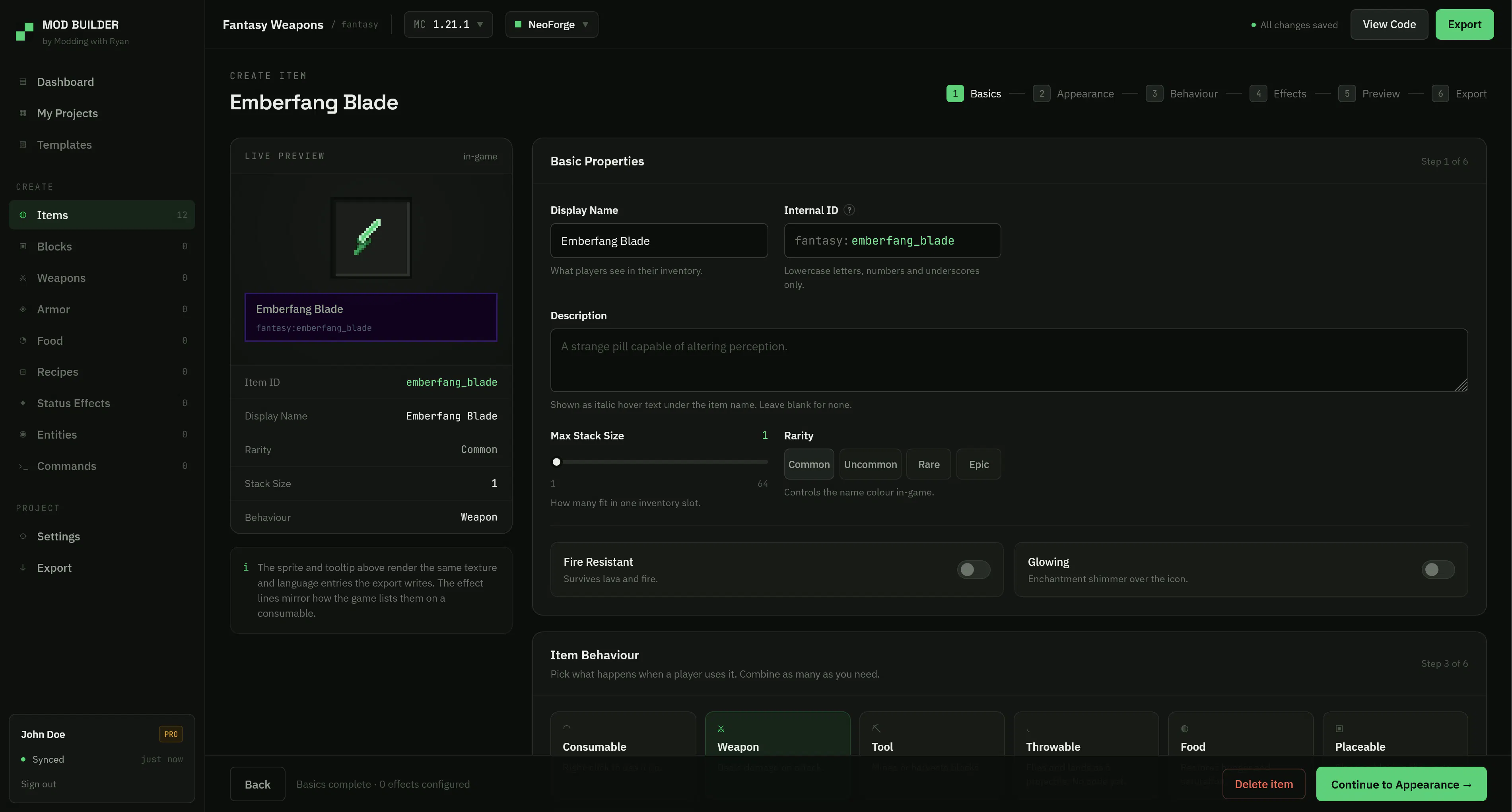Screen dimensions: 1512x812
Task: Choose the Epic rarity option
Action: (978, 464)
